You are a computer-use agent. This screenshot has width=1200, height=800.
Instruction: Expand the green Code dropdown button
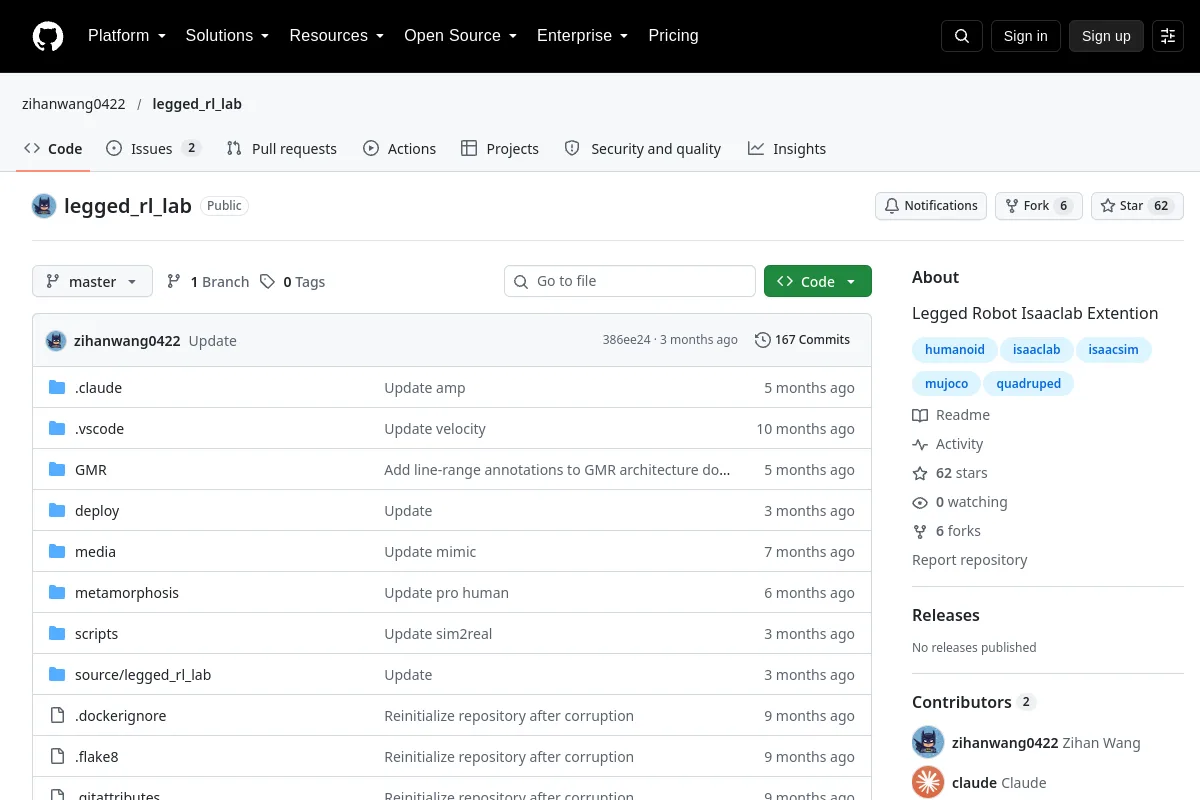pyautogui.click(x=818, y=281)
